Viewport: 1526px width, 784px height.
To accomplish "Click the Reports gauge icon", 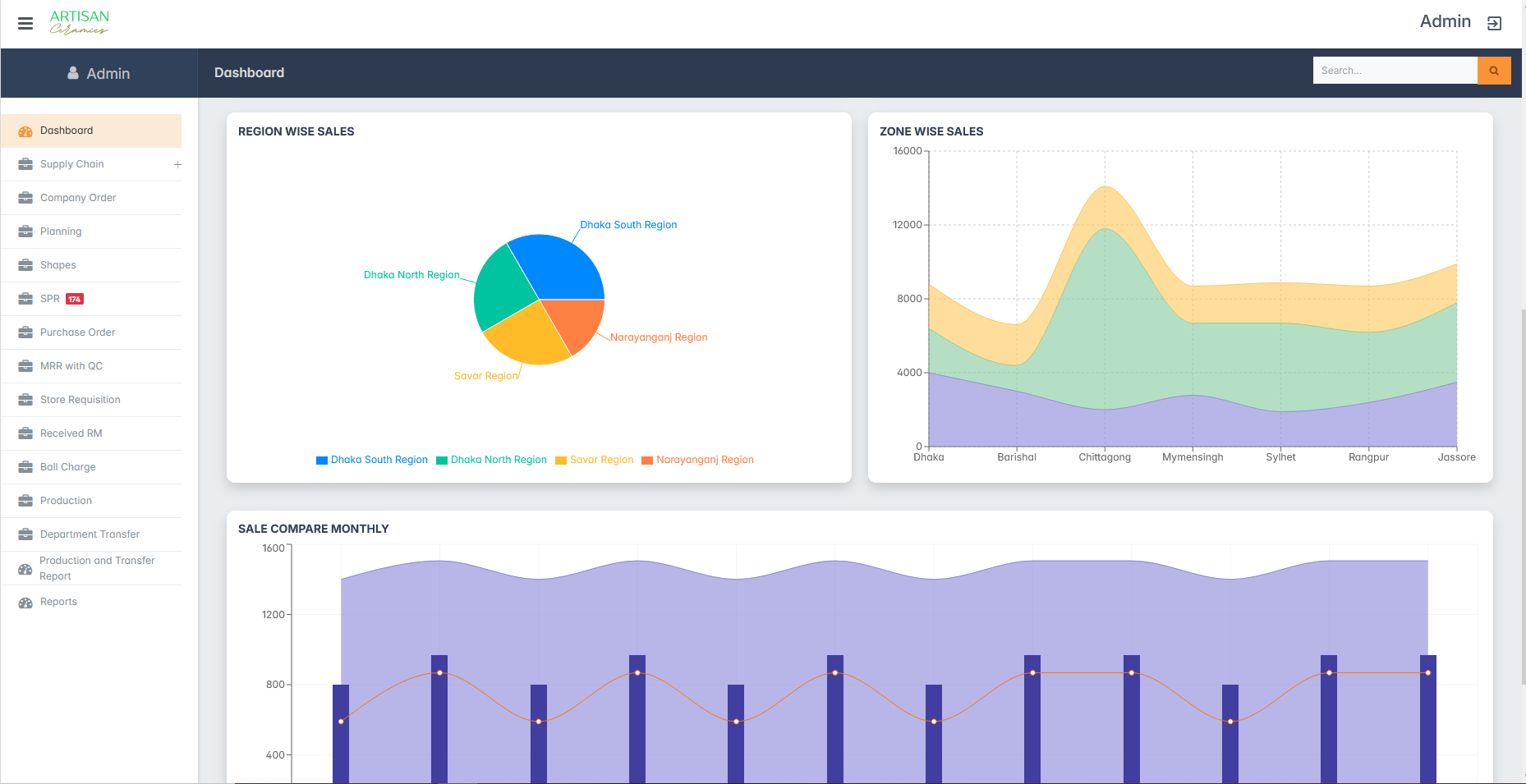I will 25,603.
